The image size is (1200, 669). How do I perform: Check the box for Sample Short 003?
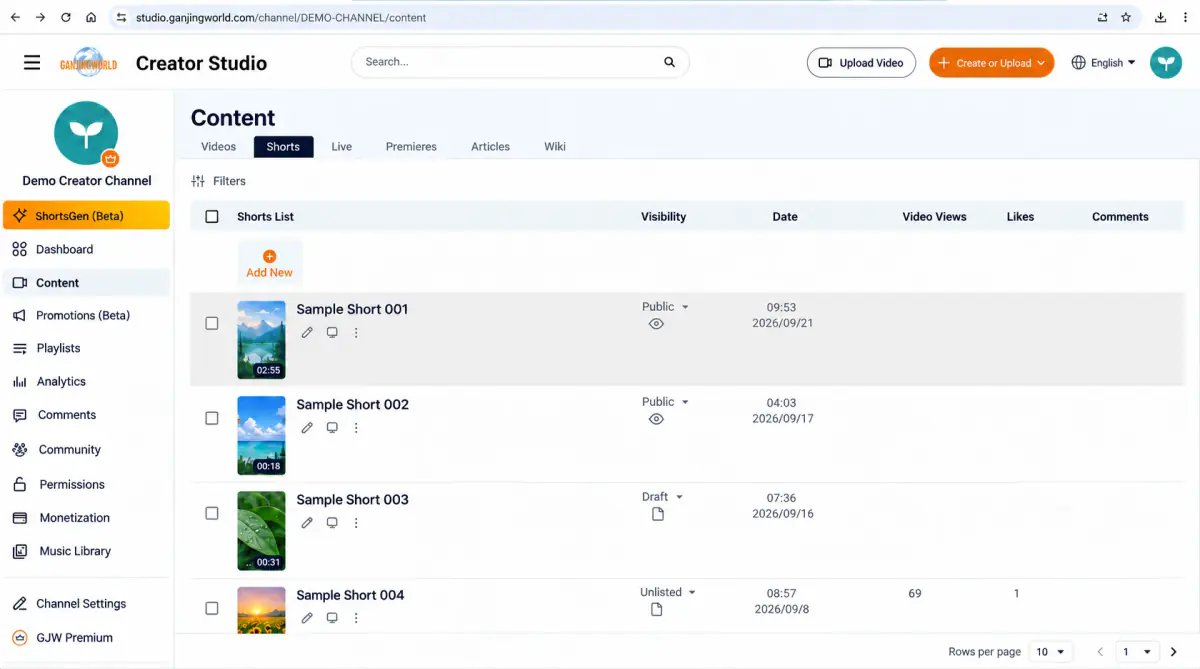212,513
